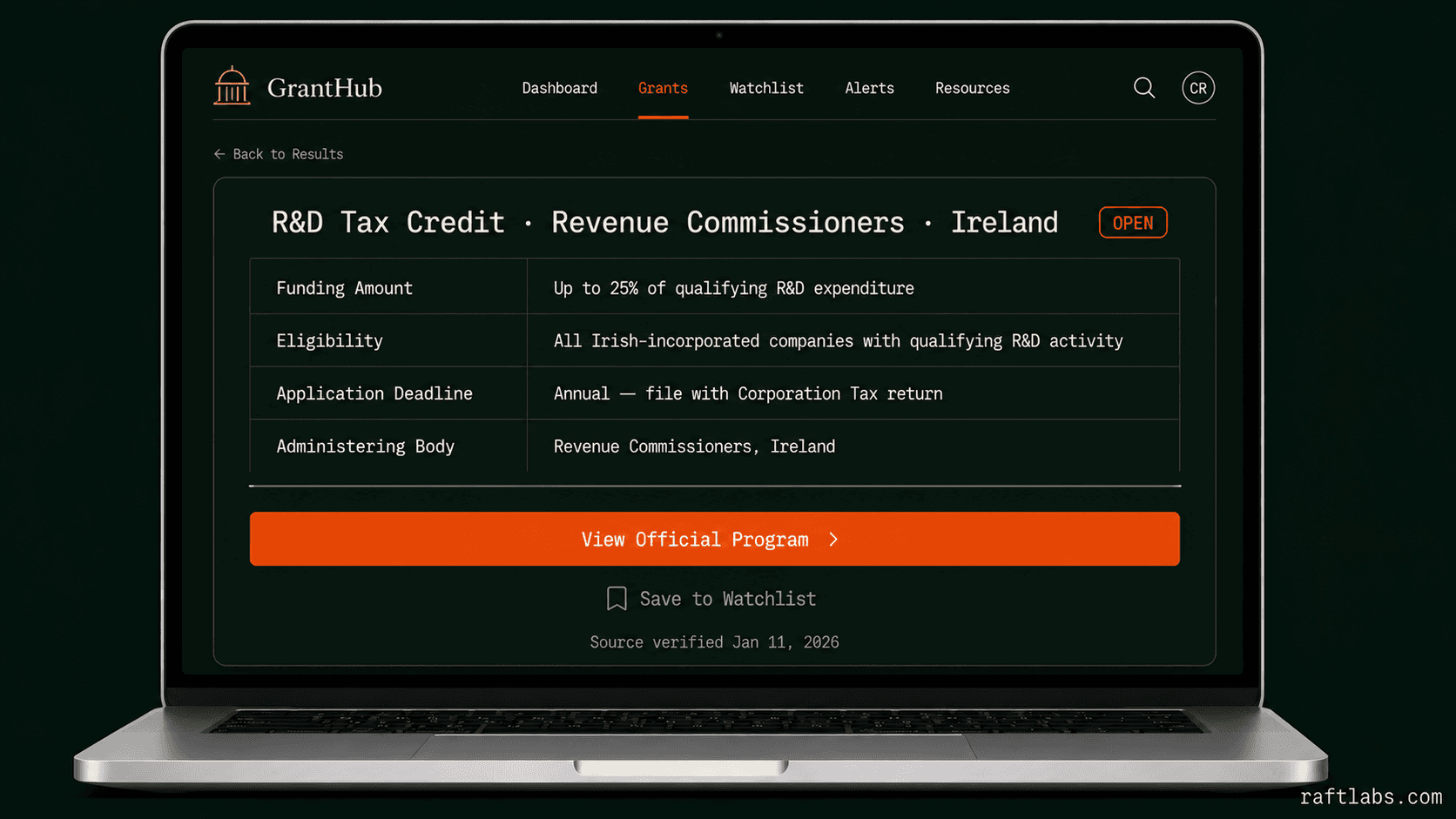Select the Eligibility label
The image size is (1456, 819).
point(329,341)
